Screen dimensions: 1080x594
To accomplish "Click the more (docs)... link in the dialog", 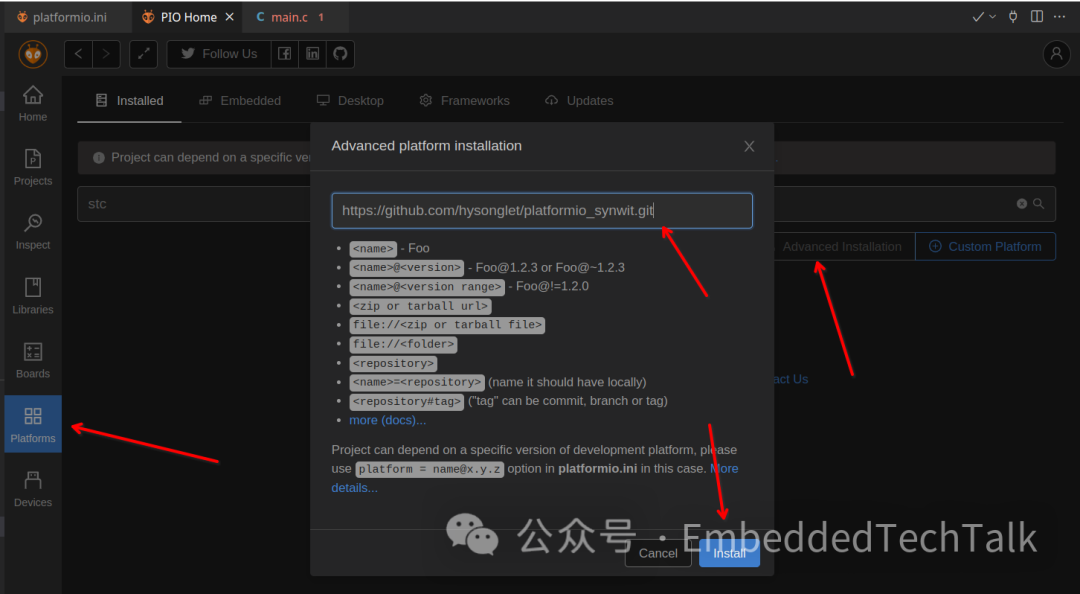I will point(387,419).
